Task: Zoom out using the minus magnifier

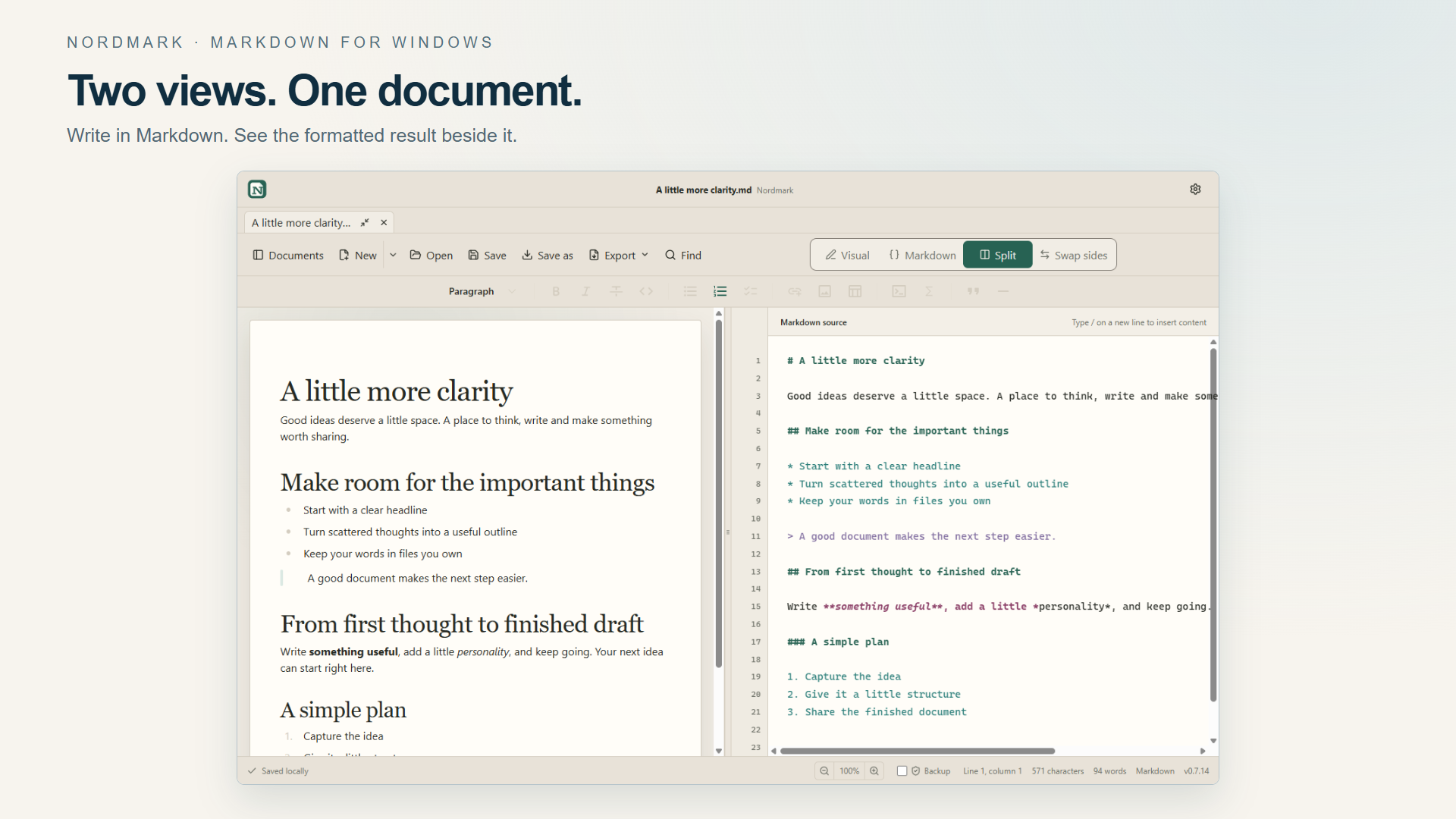Action: [824, 771]
